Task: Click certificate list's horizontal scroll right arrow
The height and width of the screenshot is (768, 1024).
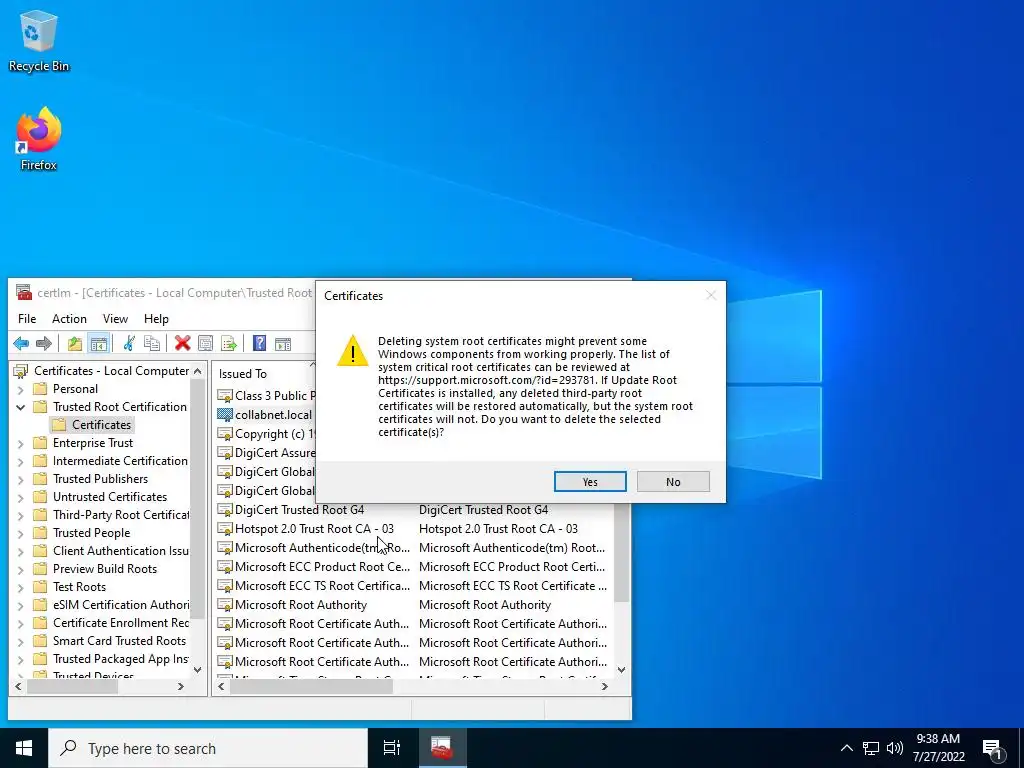Action: pyautogui.click(x=605, y=686)
